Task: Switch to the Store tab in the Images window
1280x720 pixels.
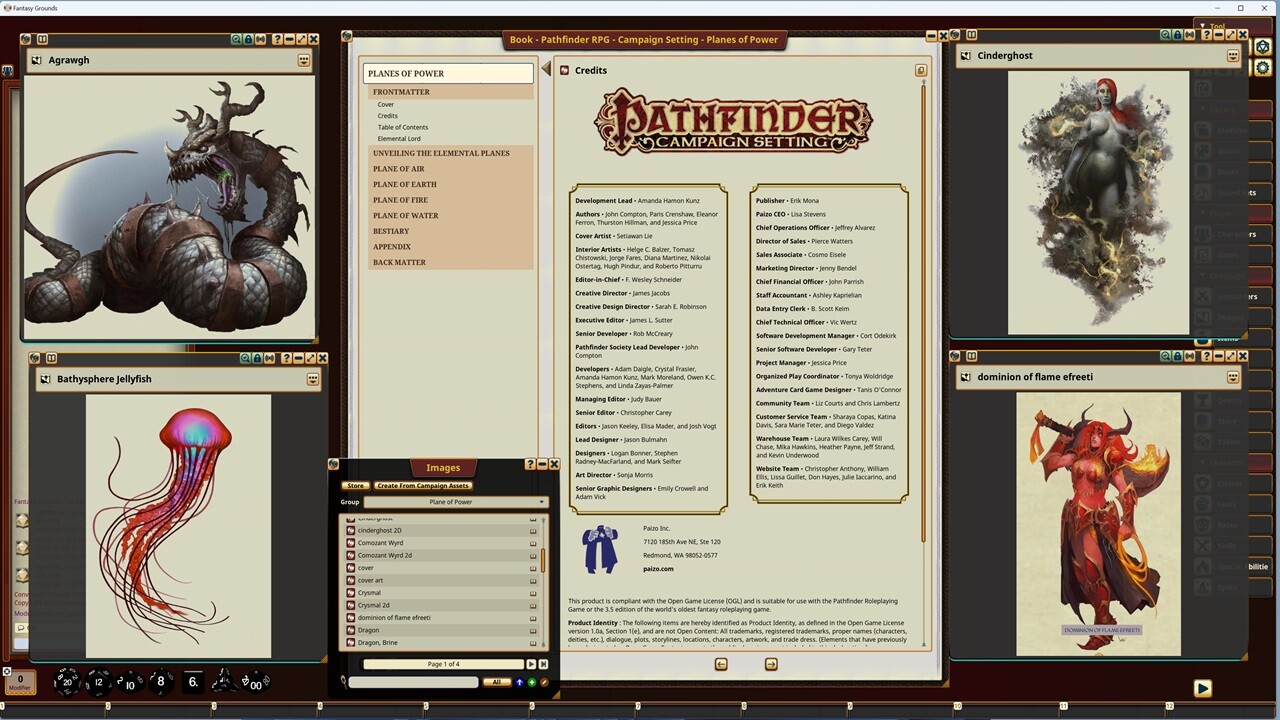Action: [355, 485]
